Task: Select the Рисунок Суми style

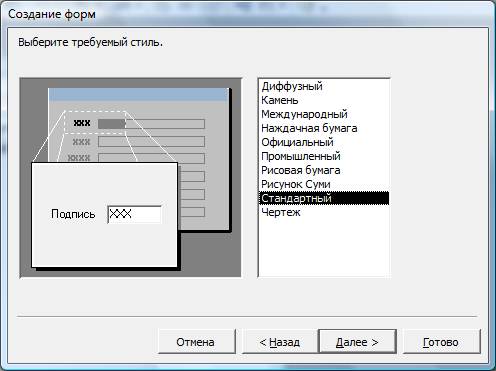Action: [x=324, y=184]
